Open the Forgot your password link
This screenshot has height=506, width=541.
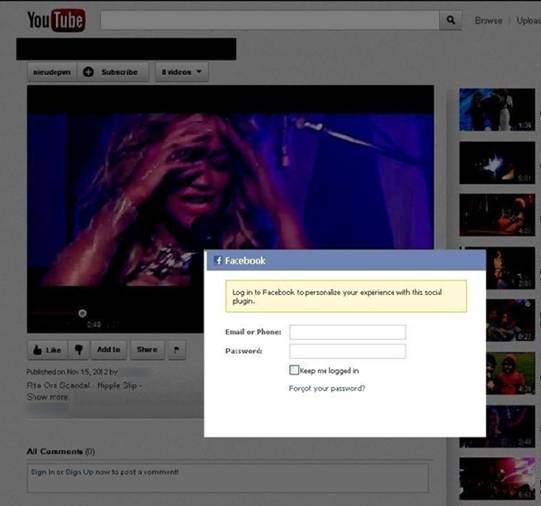point(327,388)
